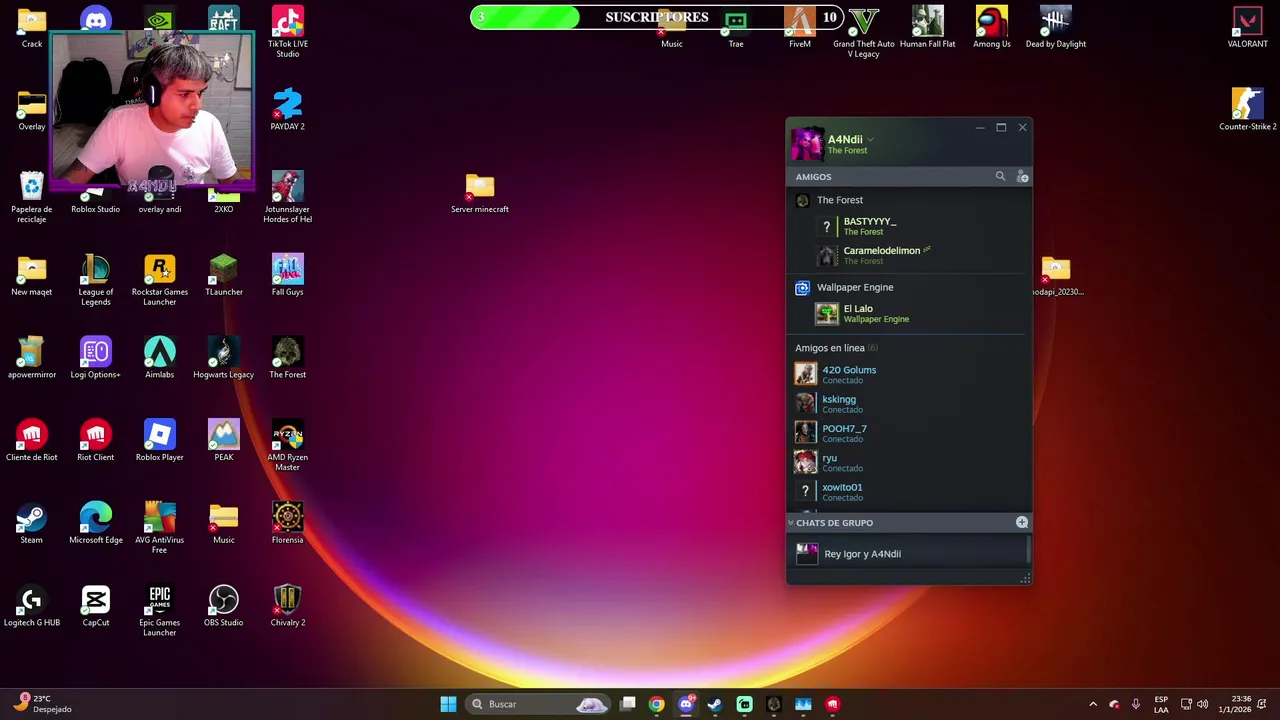Open Dead by Daylight desktop icon
Viewport: 1280px width, 720px height.
[1056, 27]
